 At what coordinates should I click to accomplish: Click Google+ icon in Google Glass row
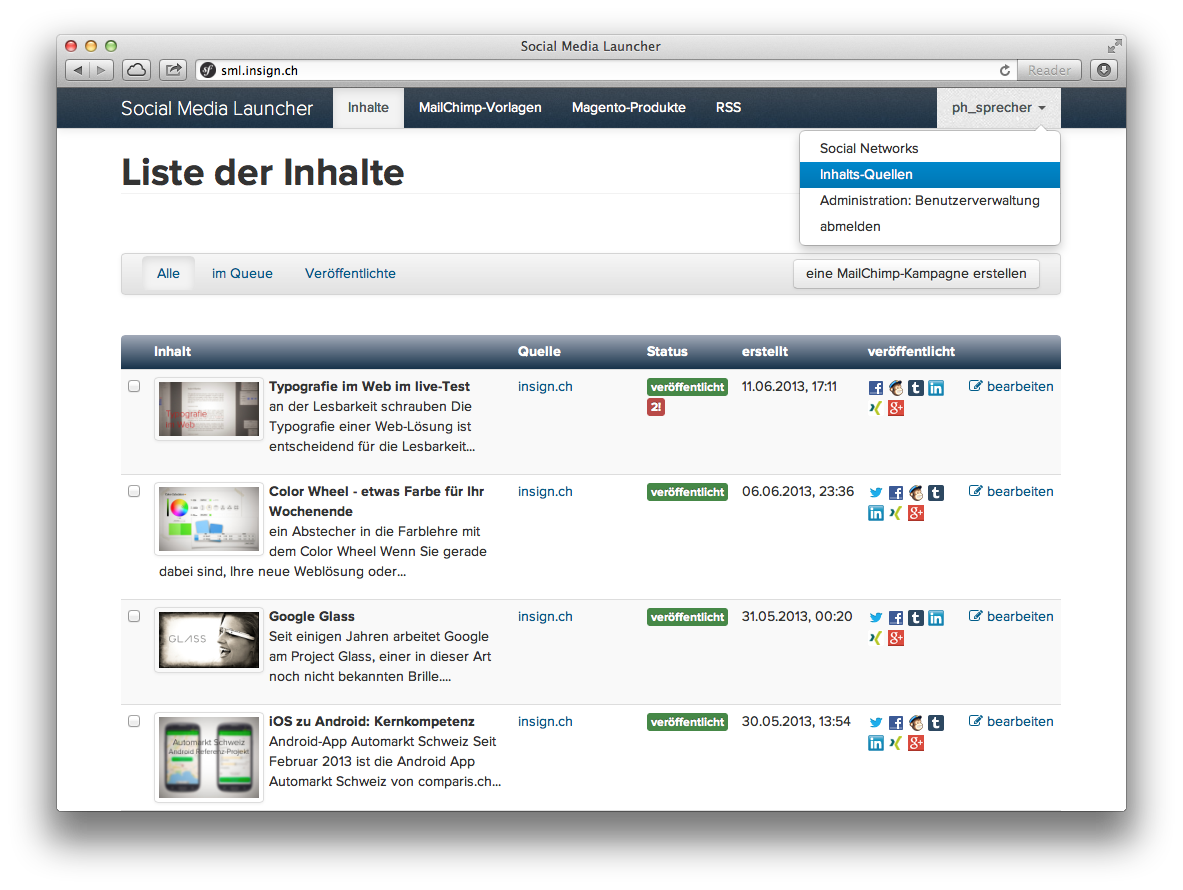(896, 638)
